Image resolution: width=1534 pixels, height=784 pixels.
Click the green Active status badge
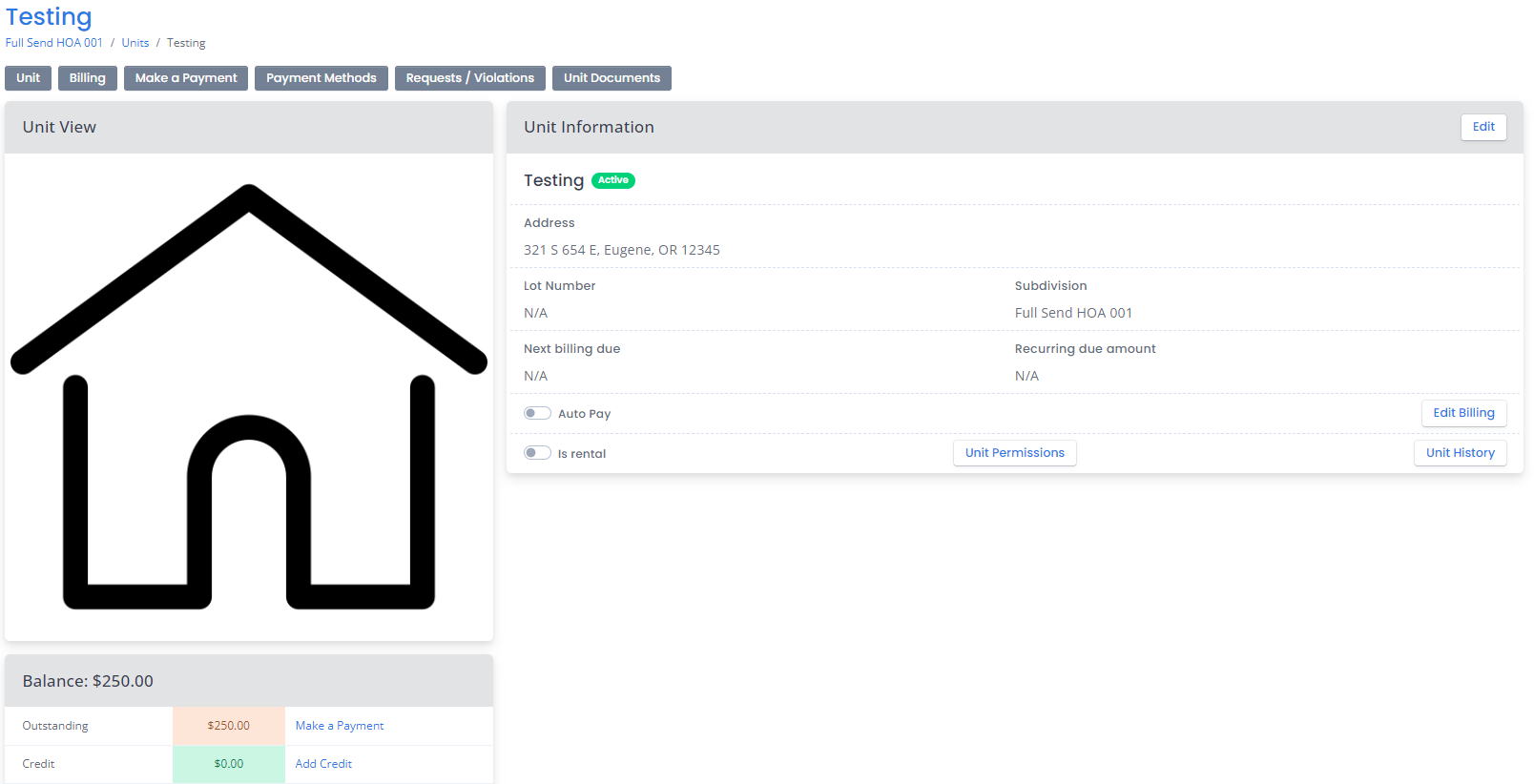click(x=613, y=180)
